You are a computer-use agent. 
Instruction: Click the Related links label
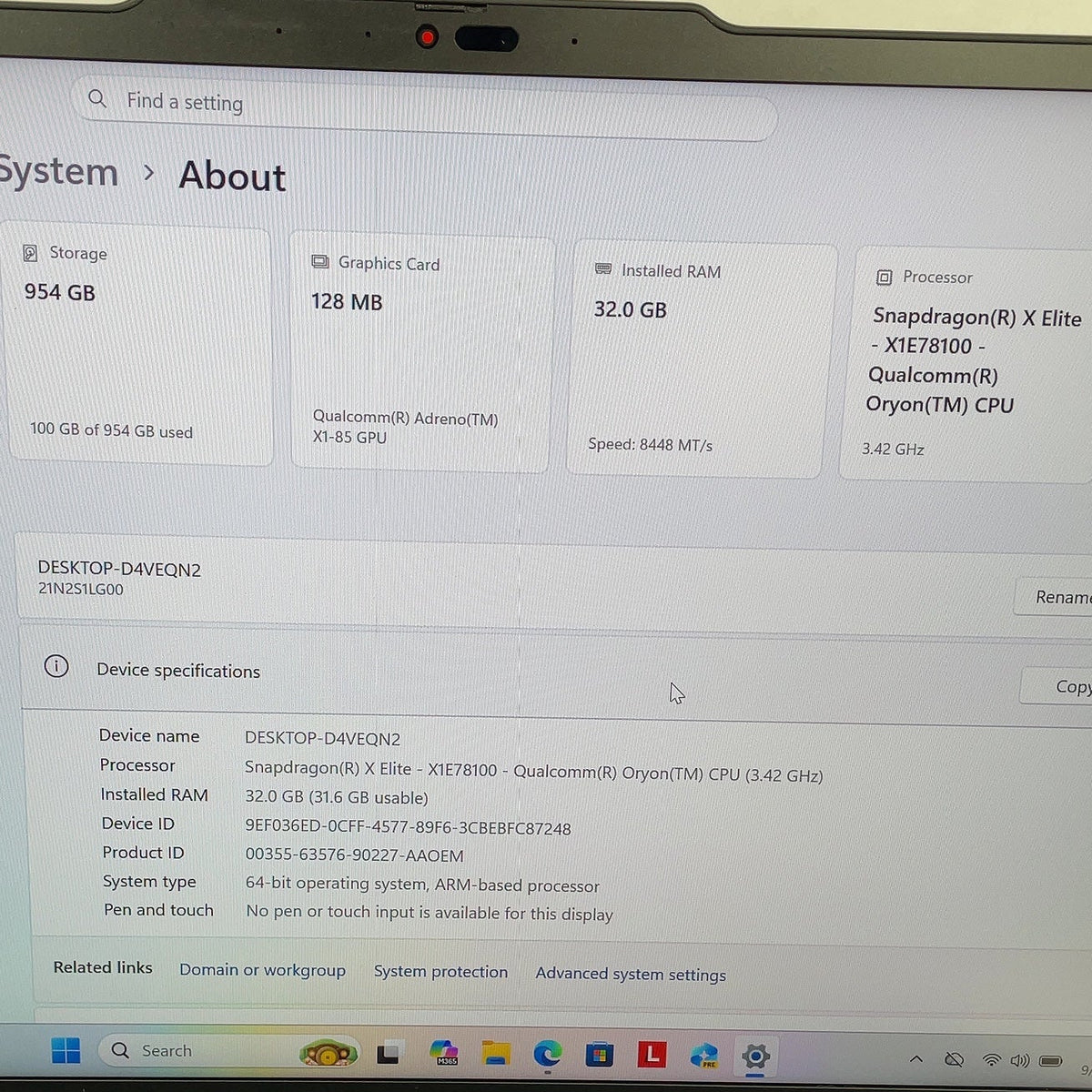103,967
